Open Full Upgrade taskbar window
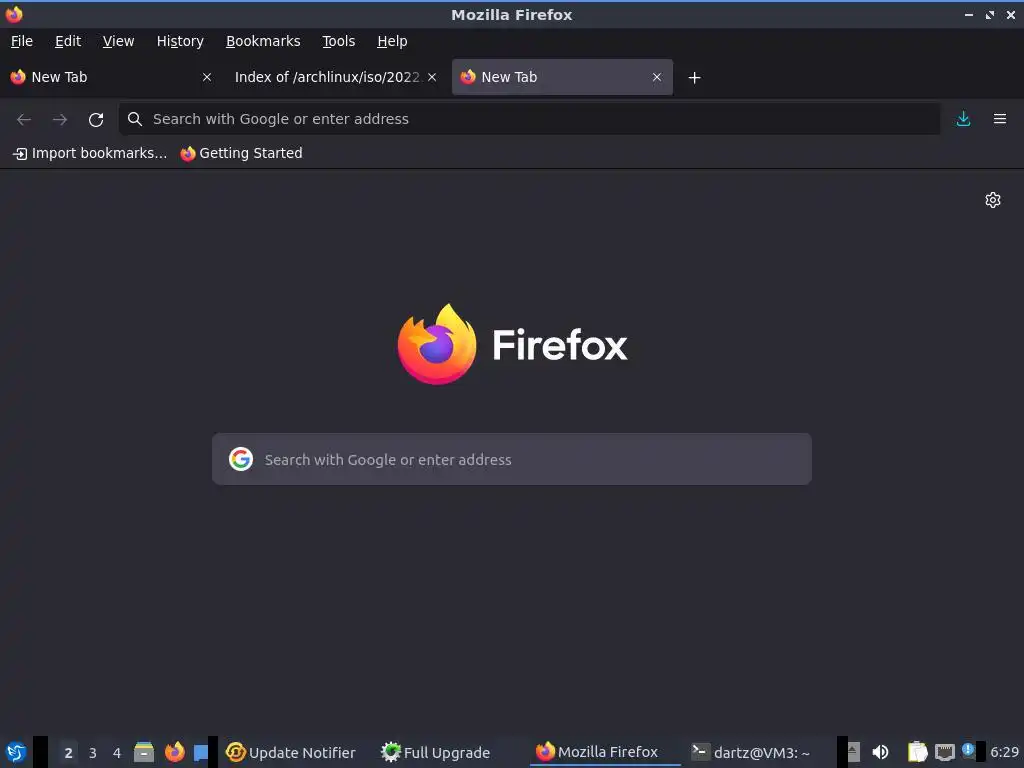The image size is (1024, 768). [x=436, y=752]
